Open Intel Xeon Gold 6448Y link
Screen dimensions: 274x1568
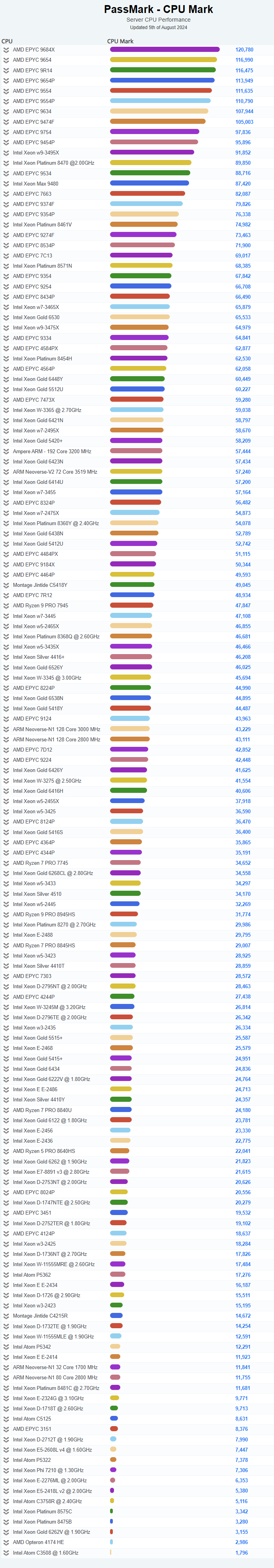point(38,379)
